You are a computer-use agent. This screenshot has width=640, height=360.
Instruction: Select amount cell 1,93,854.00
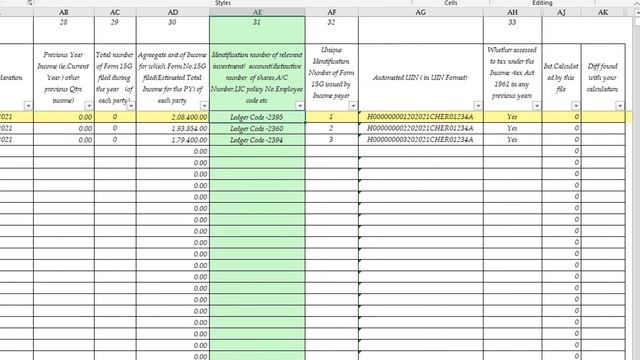point(173,128)
